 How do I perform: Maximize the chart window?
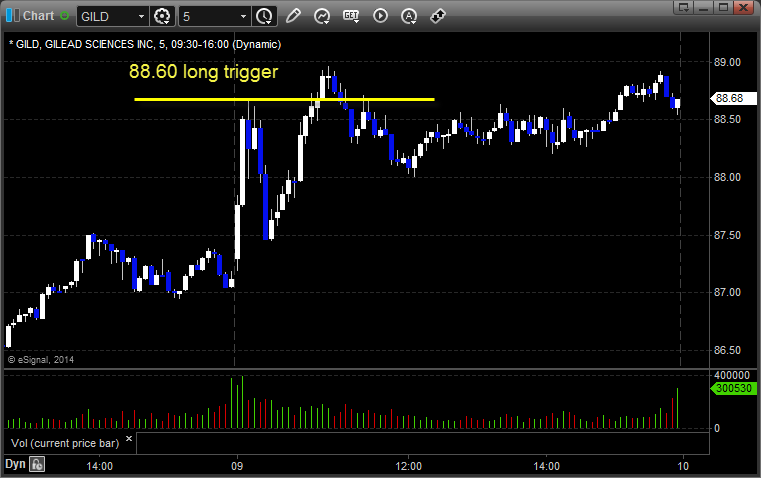pos(723,7)
